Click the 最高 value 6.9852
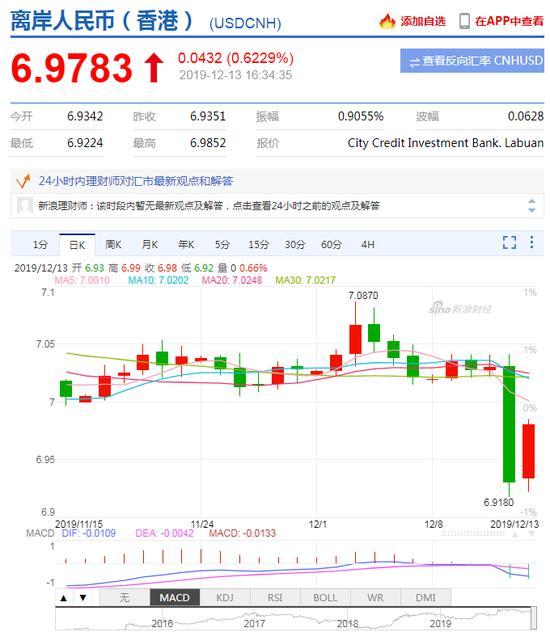550x632 pixels. click(208, 143)
